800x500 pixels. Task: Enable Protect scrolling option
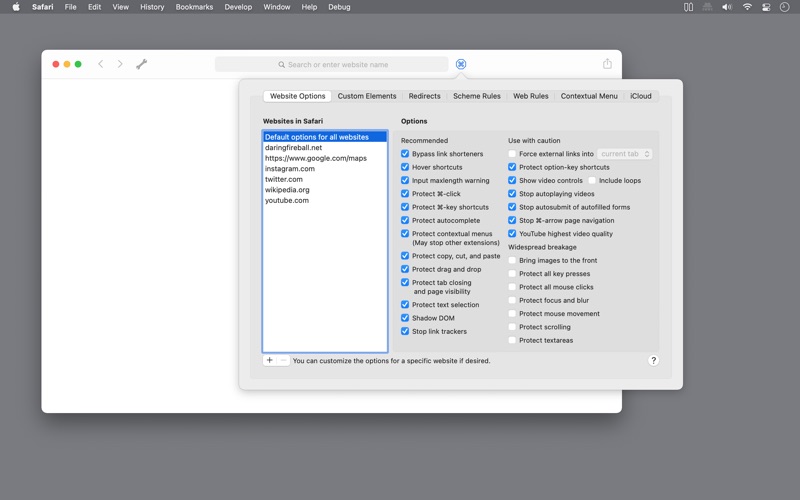[x=512, y=327]
